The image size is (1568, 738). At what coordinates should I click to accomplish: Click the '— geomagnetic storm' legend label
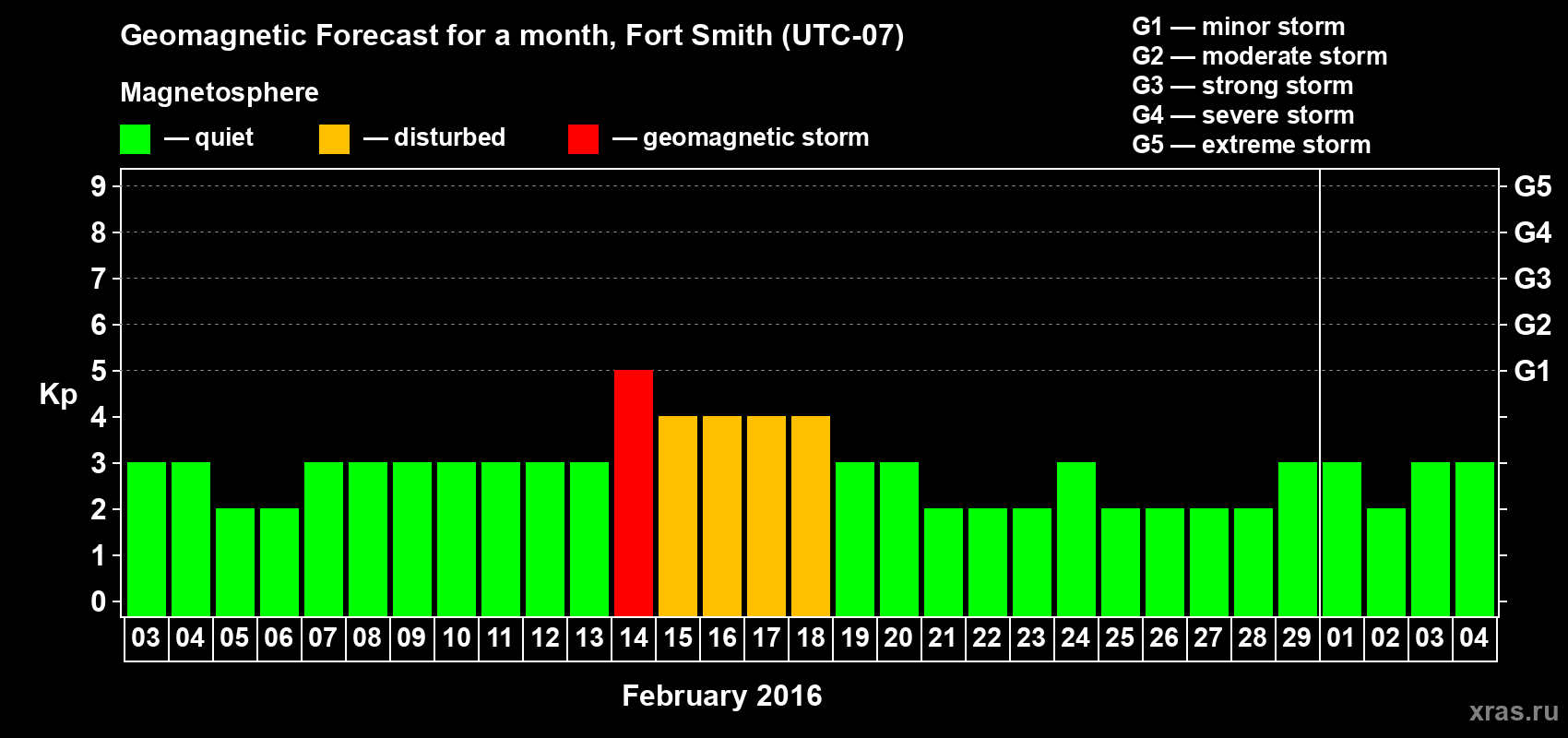(x=741, y=137)
